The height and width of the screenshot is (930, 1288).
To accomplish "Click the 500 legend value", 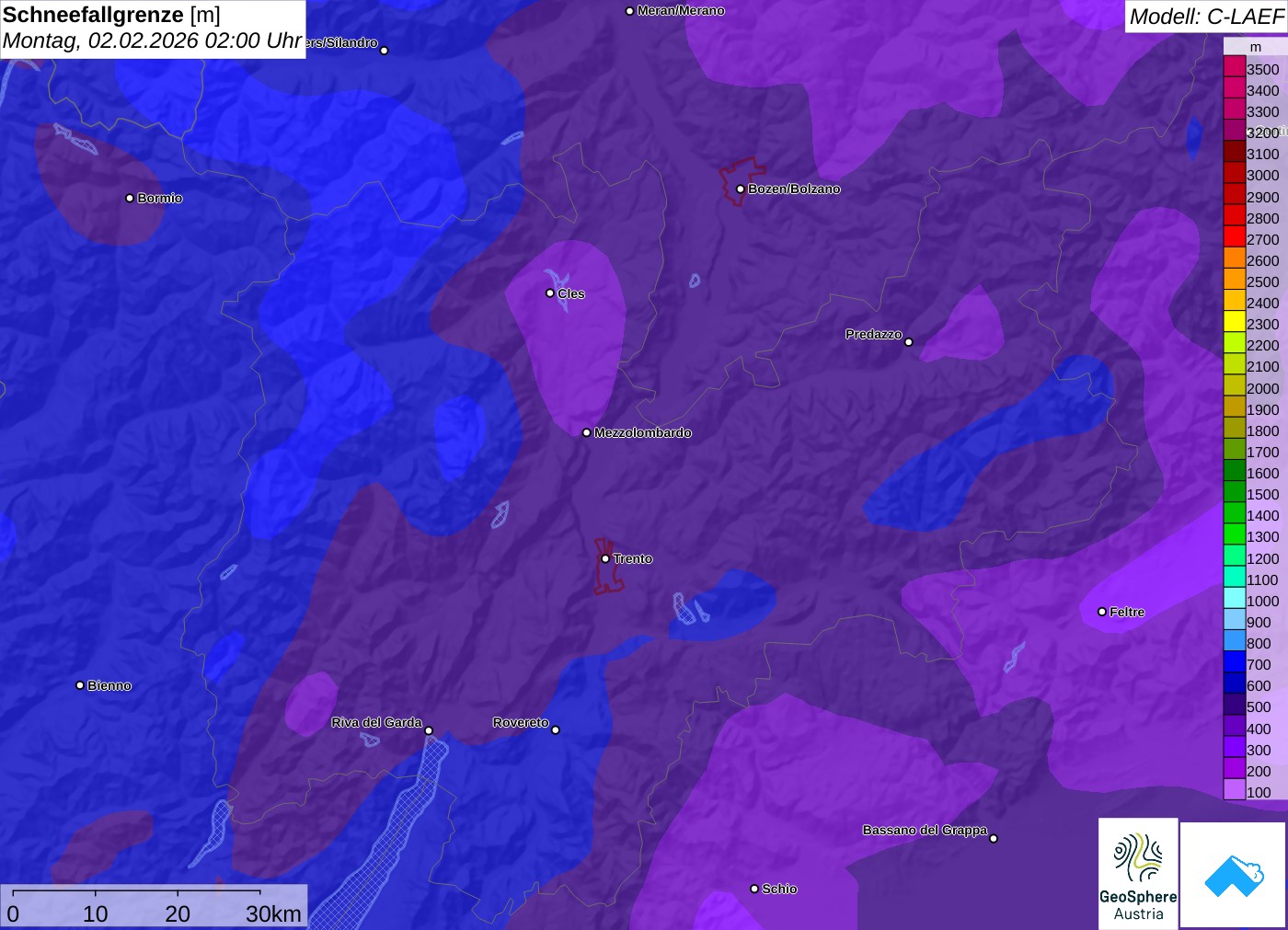I will (1259, 706).
